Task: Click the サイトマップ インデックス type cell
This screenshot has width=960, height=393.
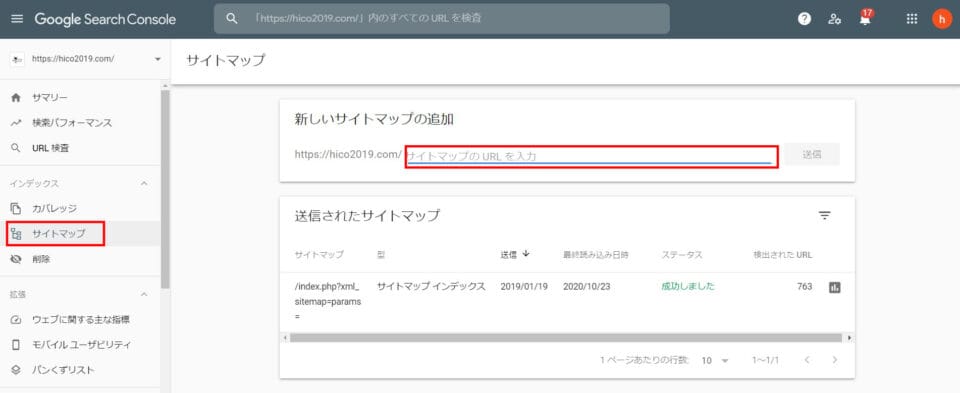Action: click(431, 286)
